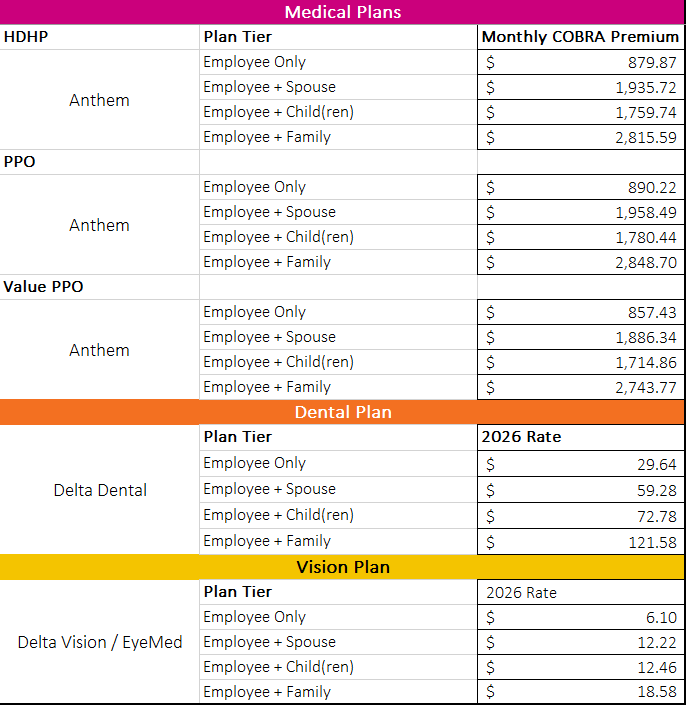Click the 2,848.70 premium cell

(x=580, y=262)
